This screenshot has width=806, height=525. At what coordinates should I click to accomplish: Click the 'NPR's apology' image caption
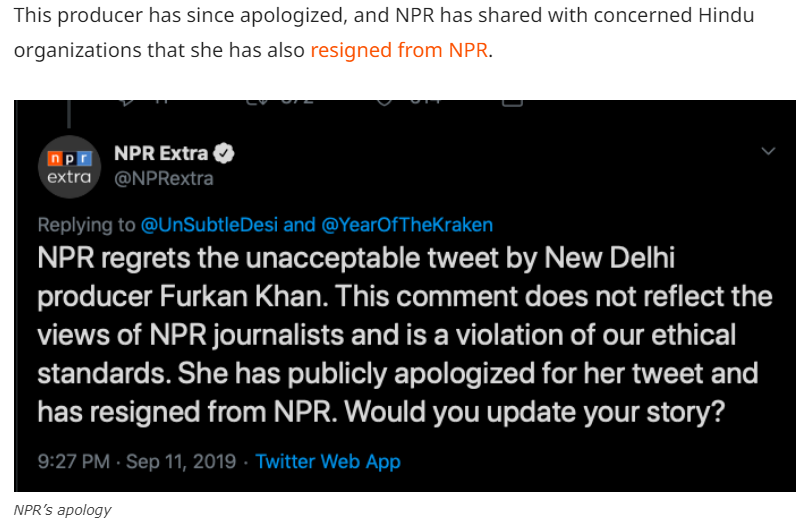[62, 510]
